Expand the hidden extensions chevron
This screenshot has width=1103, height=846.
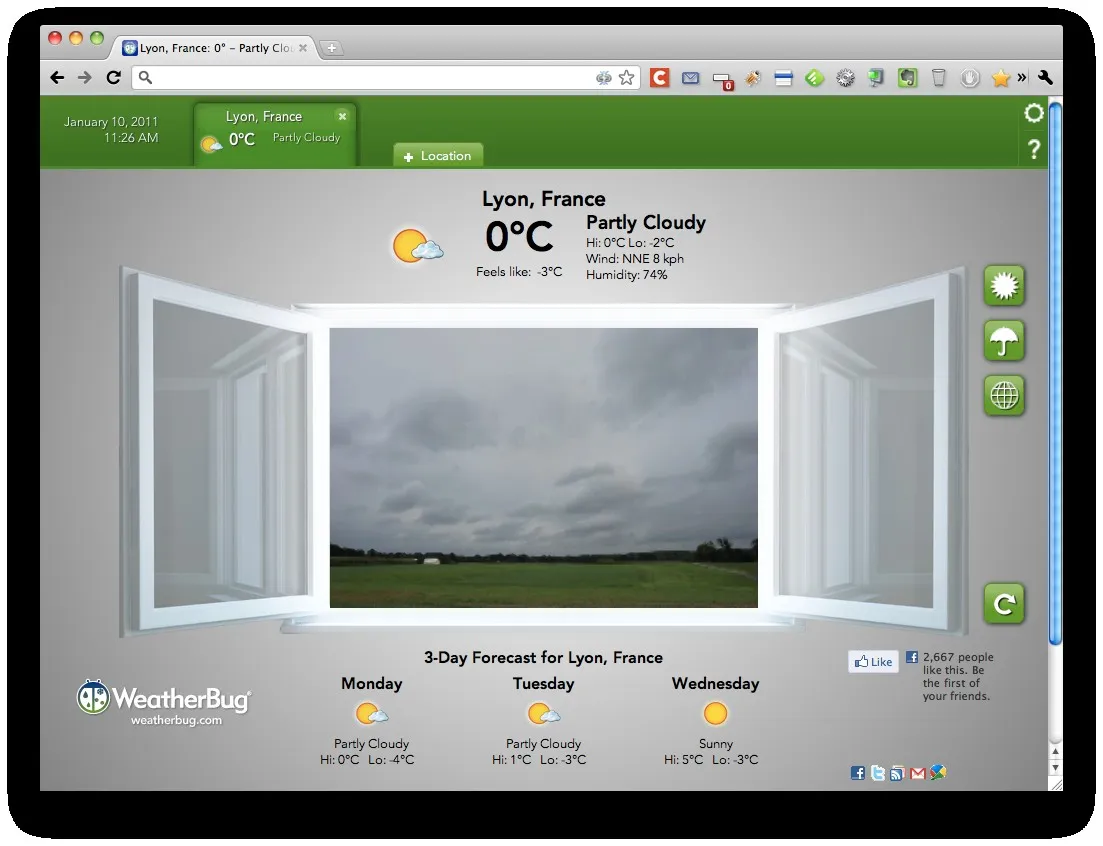1022,77
